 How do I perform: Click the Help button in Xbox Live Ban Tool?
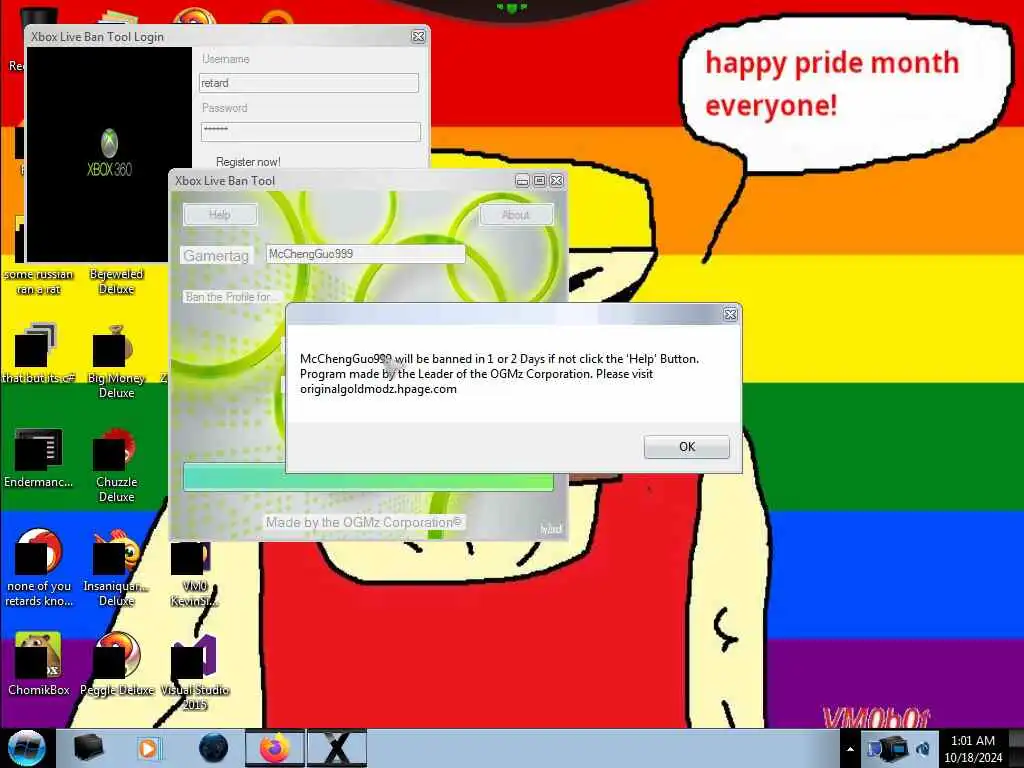(220, 214)
